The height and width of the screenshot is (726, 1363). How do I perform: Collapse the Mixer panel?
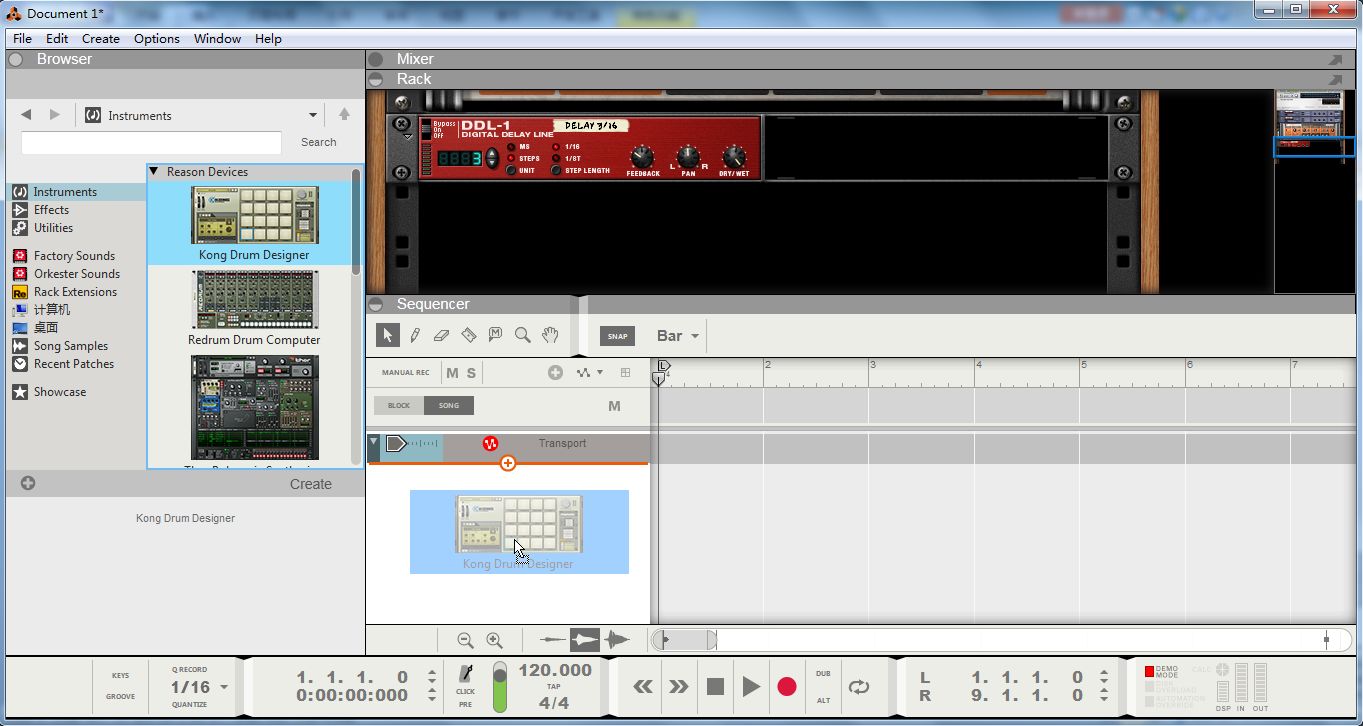click(376, 59)
